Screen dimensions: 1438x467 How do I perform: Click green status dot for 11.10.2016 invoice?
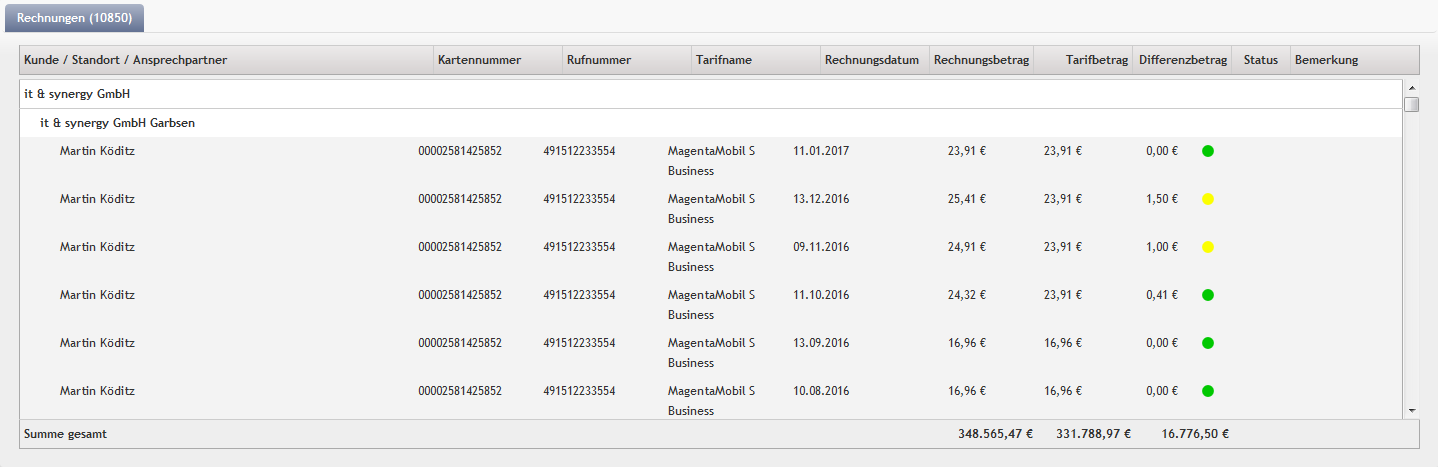point(1208,295)
